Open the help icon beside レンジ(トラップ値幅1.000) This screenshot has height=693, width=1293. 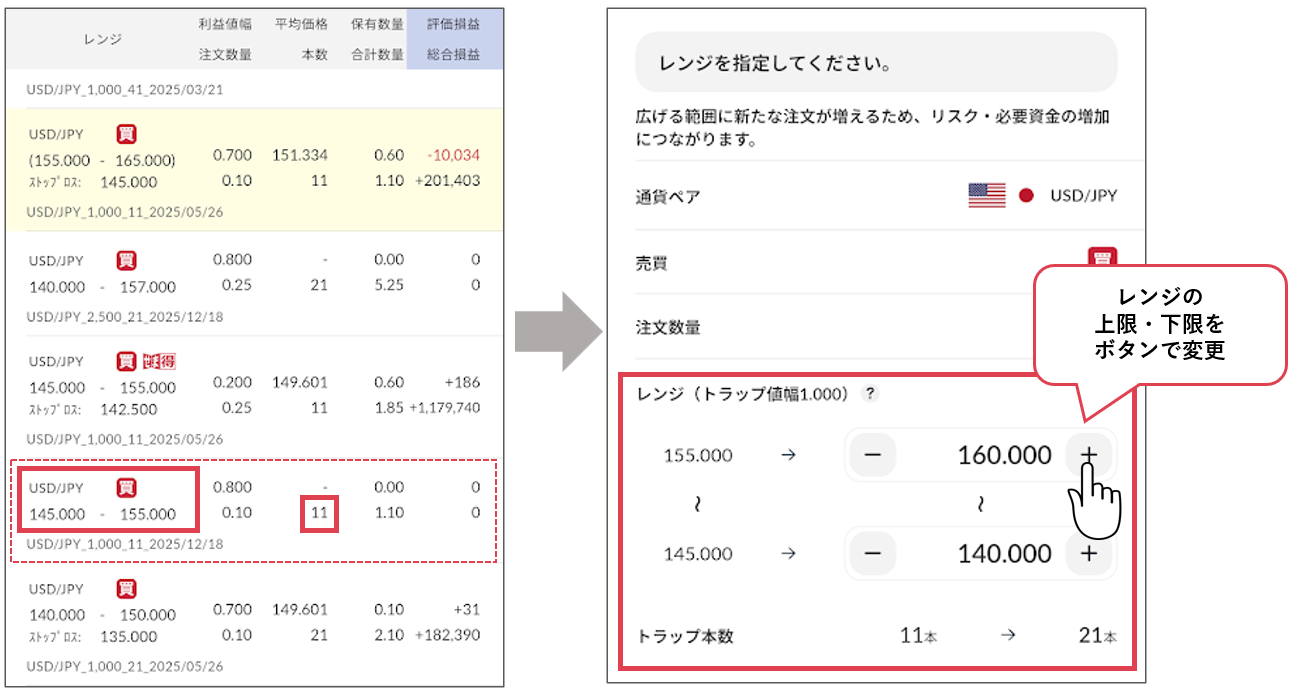(x=870, y=394)
